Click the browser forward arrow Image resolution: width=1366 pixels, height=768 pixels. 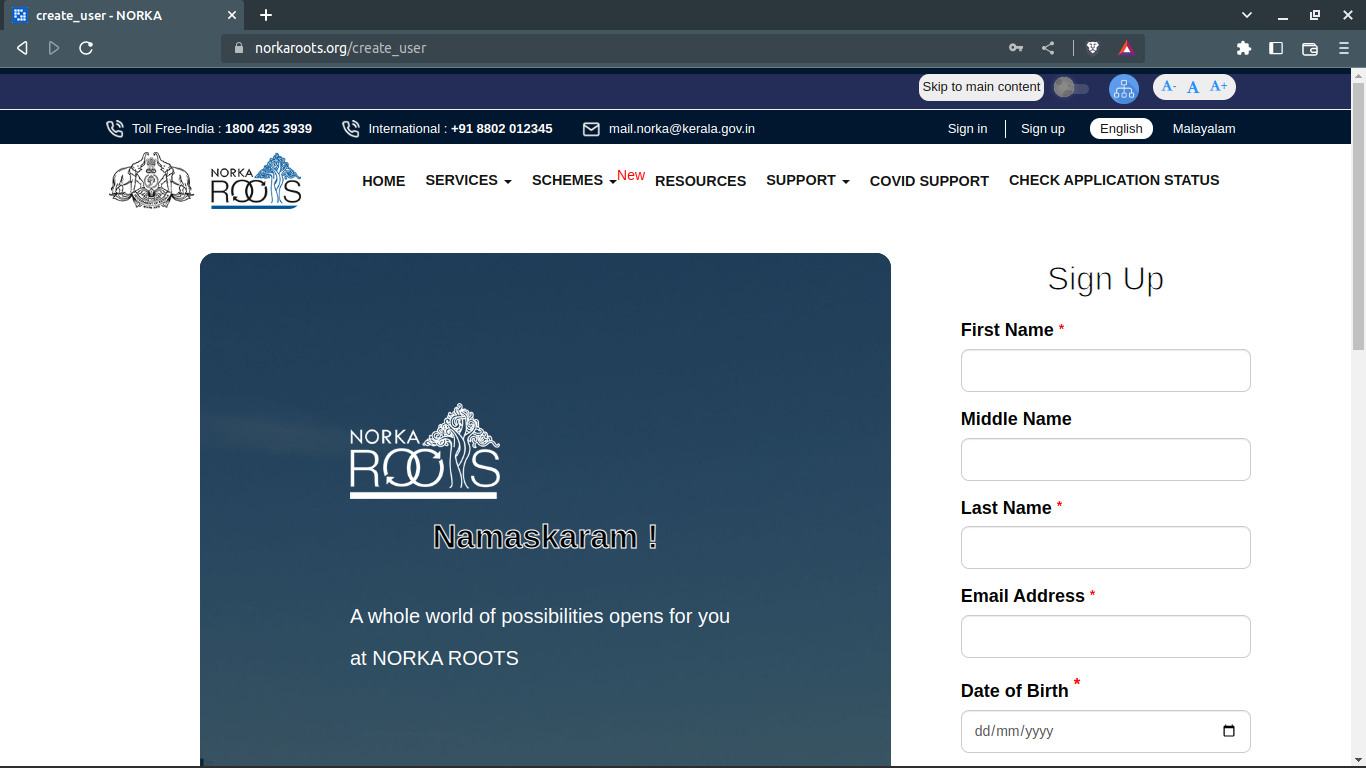[54, 48]
